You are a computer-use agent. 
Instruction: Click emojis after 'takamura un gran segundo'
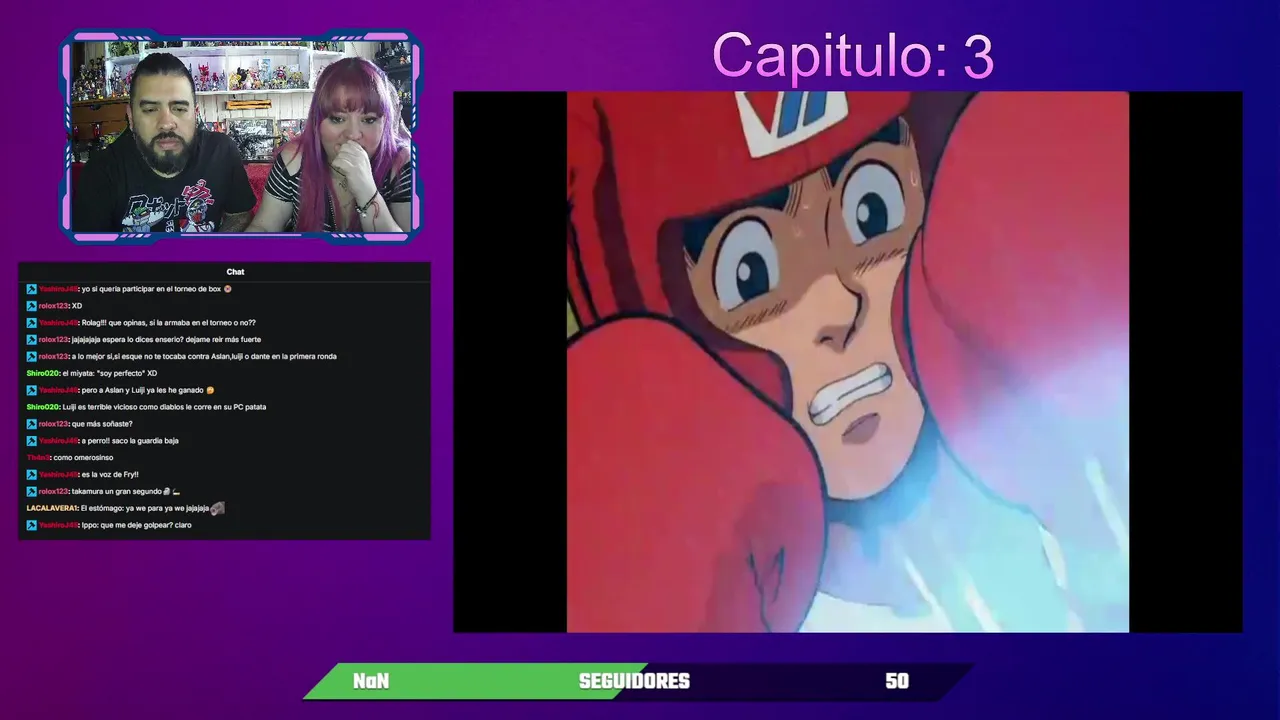tap(171, 491)
